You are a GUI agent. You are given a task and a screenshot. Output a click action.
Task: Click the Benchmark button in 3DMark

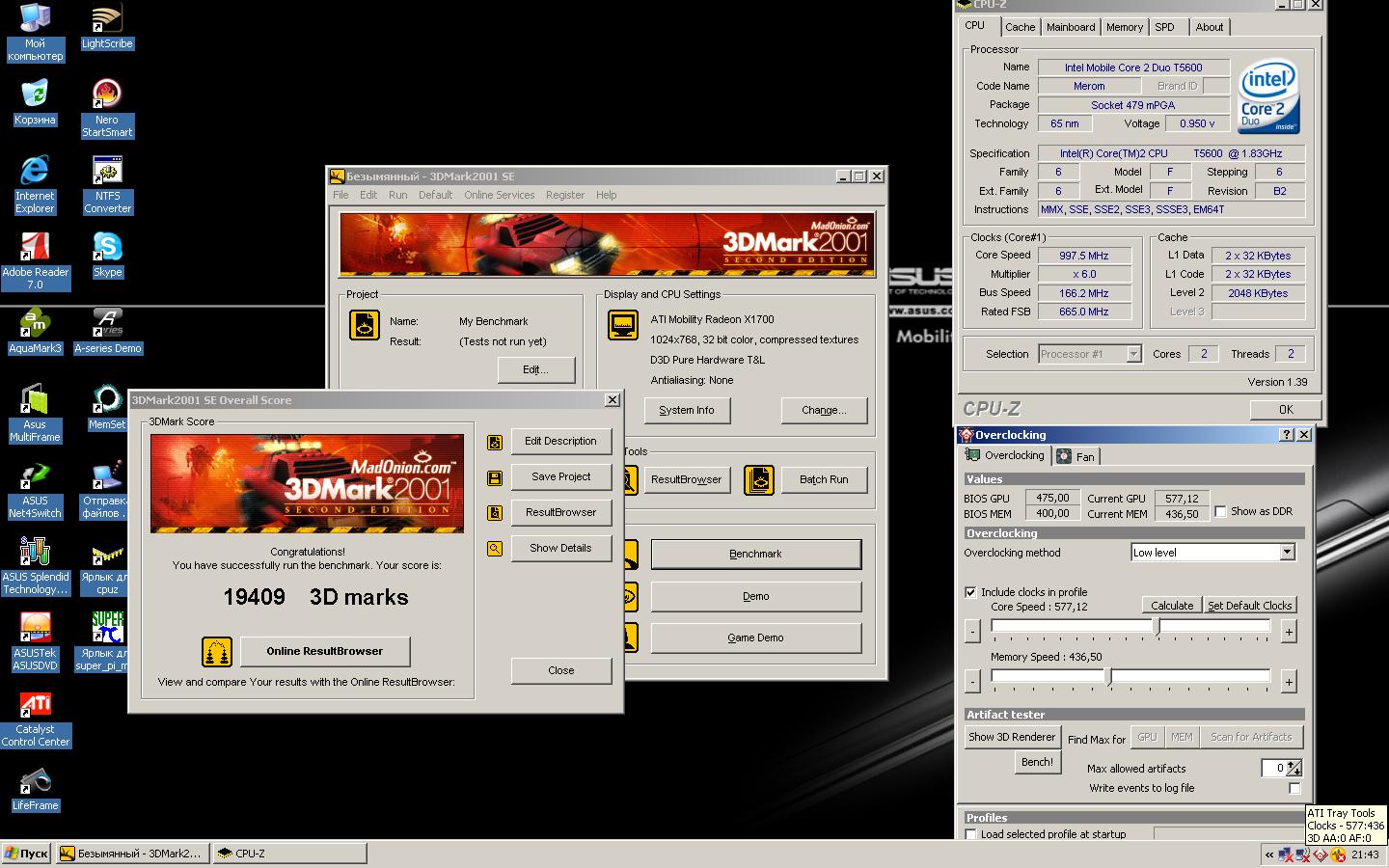point(755,555)
